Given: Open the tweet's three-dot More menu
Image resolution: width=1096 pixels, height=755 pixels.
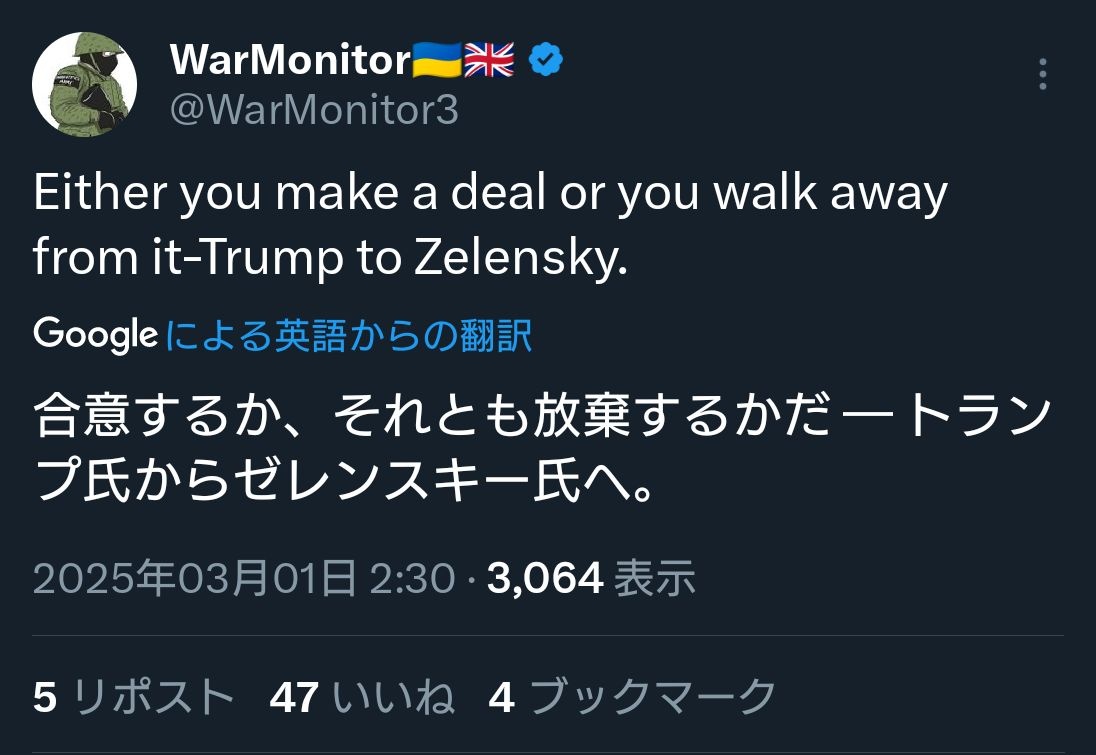Looking at the screenshot, I should 1042,75.
